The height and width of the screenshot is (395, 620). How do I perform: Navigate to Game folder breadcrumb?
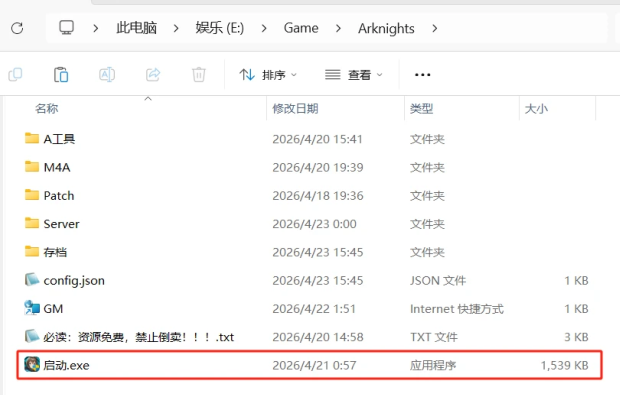tap(301, 28)
